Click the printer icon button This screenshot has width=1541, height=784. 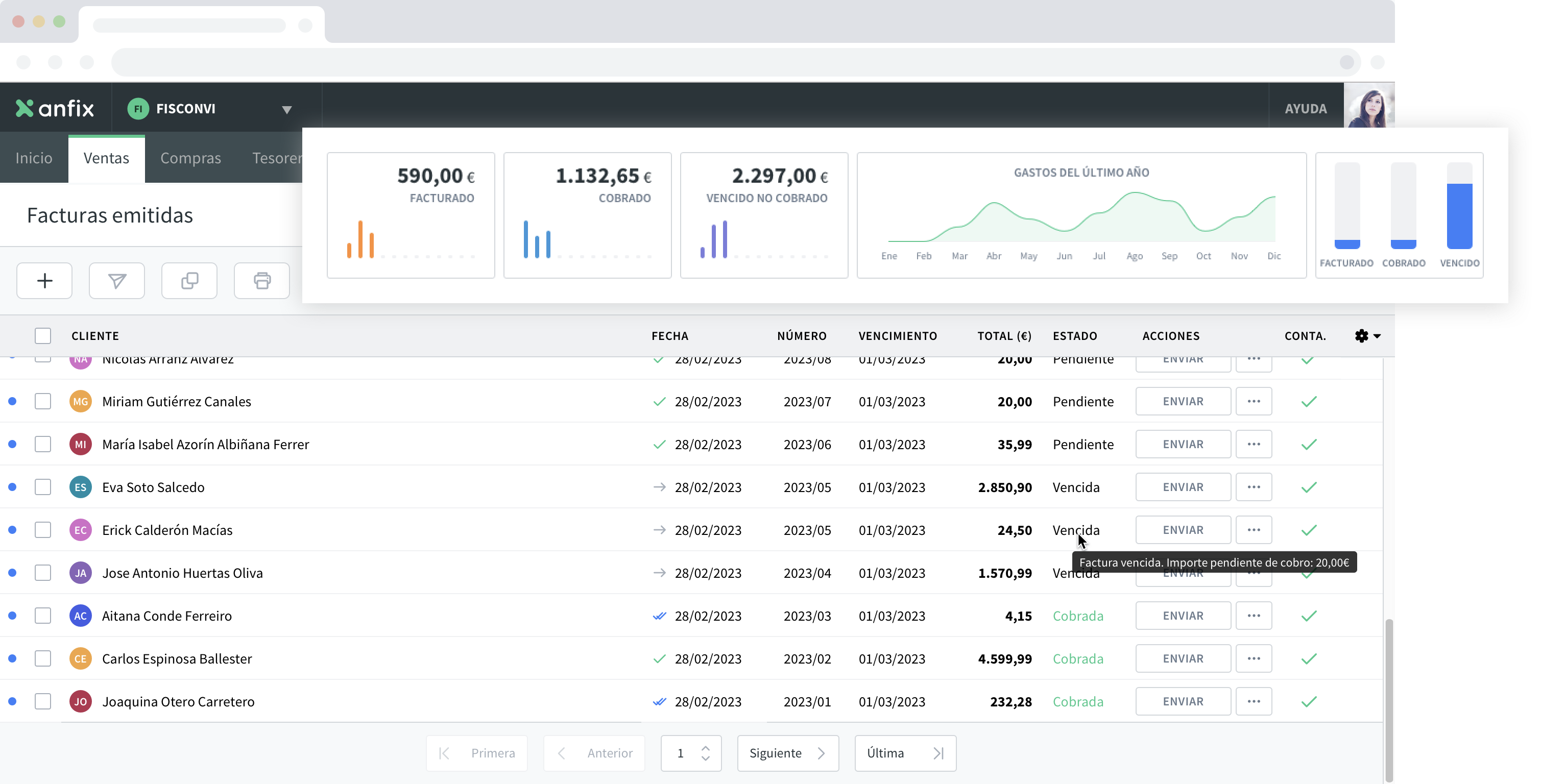pos(261,280)
